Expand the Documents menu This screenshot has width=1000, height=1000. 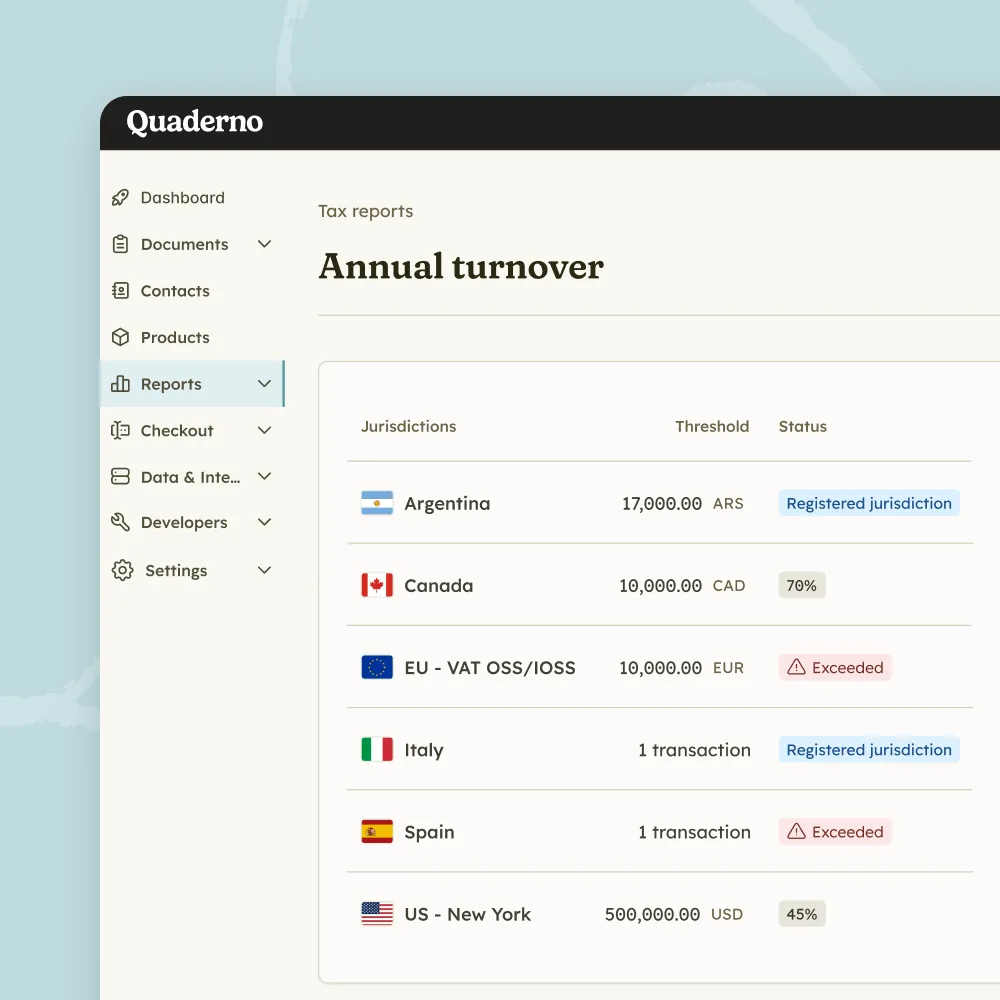point(264,244)
